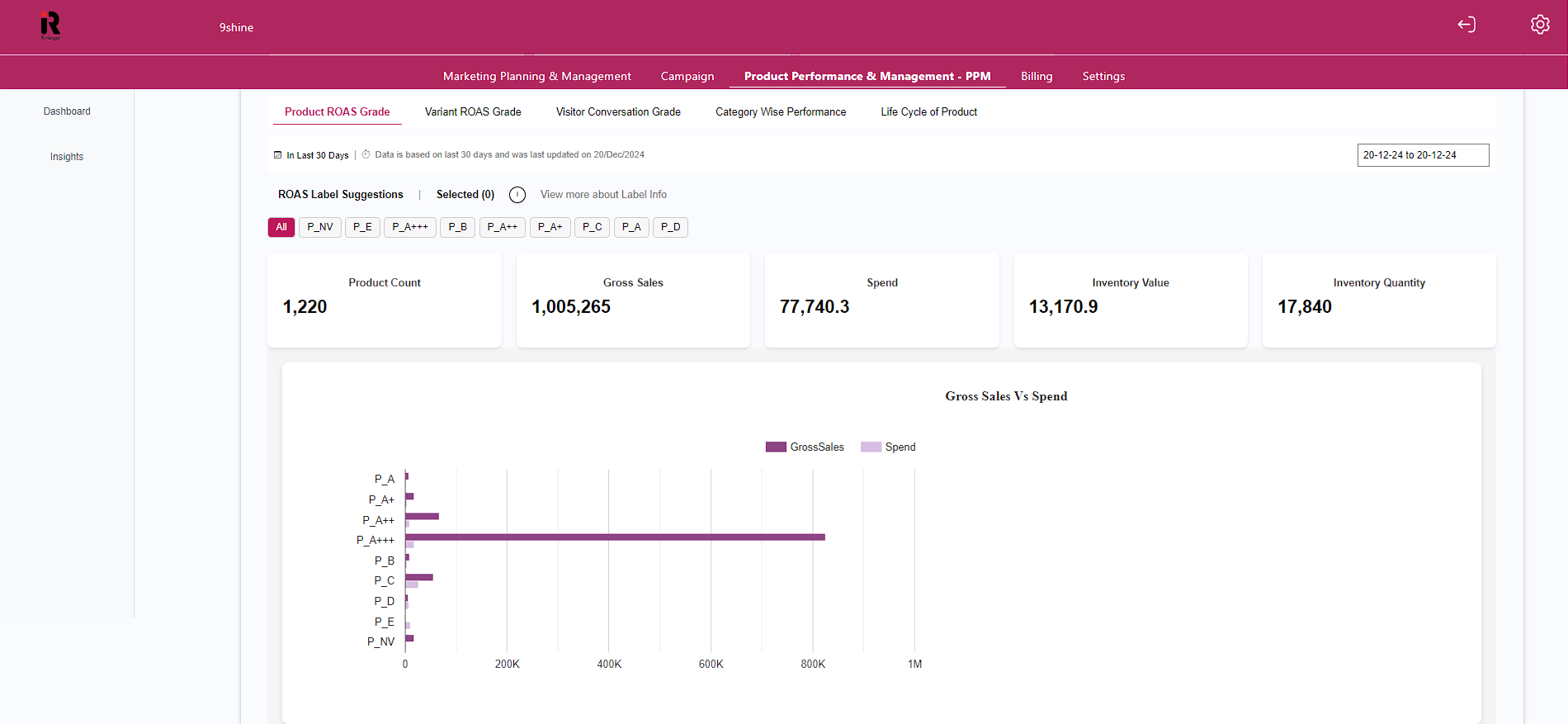
Task: Open Marketing Planning & Management menu
Action: [x=537, y=76]
